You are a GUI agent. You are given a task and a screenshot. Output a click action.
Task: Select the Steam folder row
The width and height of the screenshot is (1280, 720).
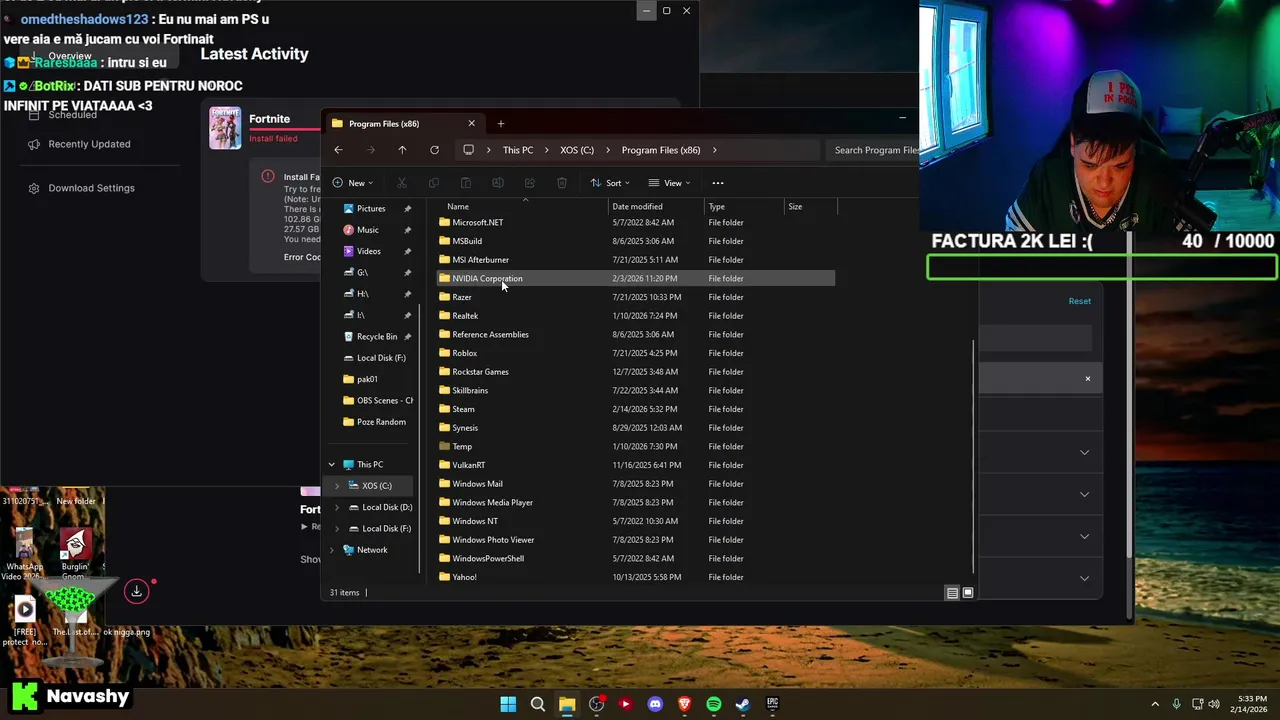[635, 409]
